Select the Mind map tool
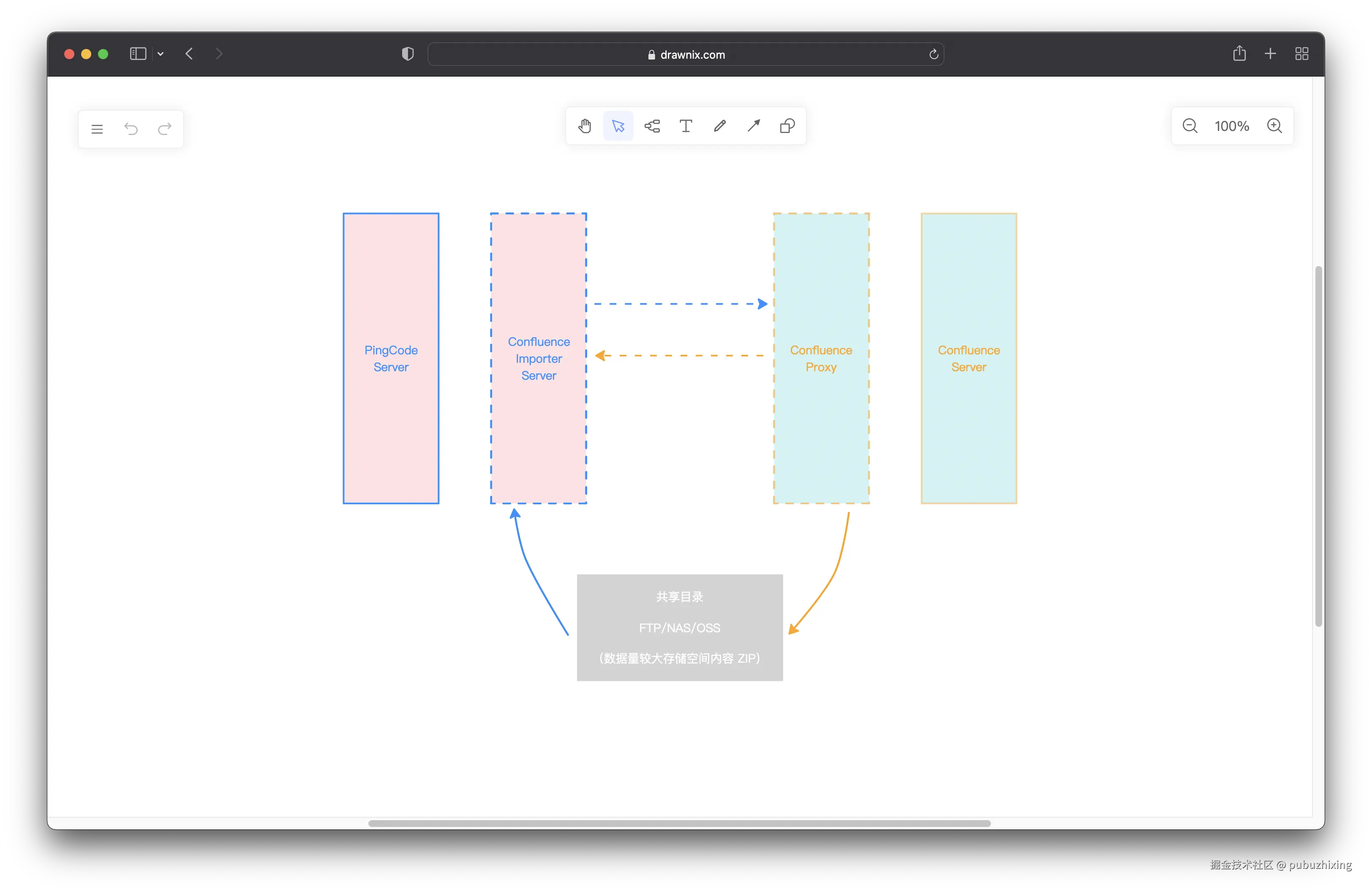This screenshot has height=892, width=1372. coord(652,126)
